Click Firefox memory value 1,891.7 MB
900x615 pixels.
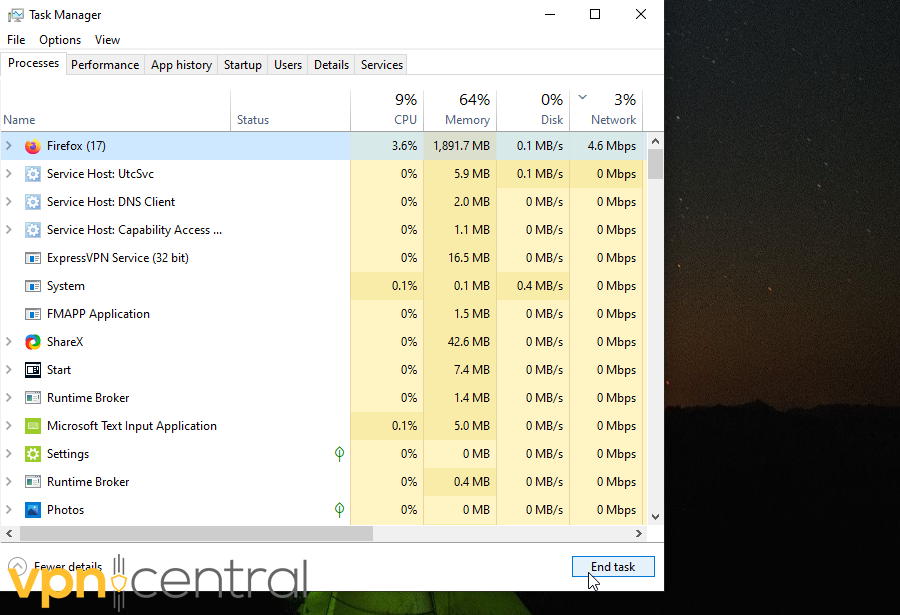point(461,146)
